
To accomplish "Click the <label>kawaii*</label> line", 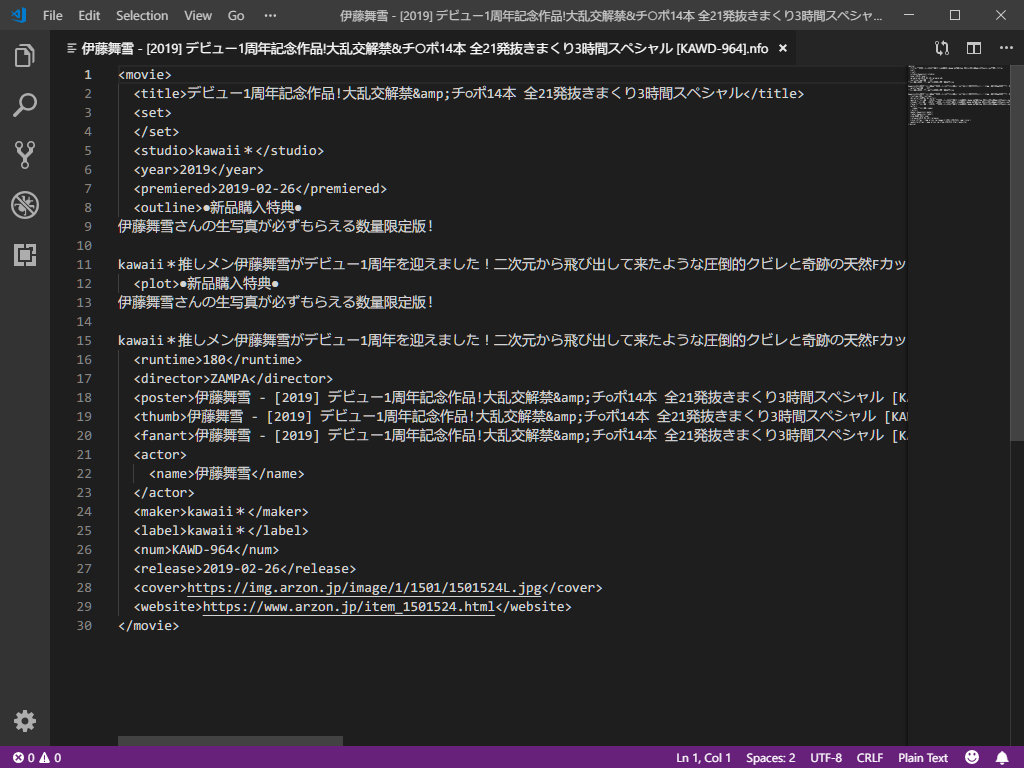I will pyautogui.click(x=221, y=531).
